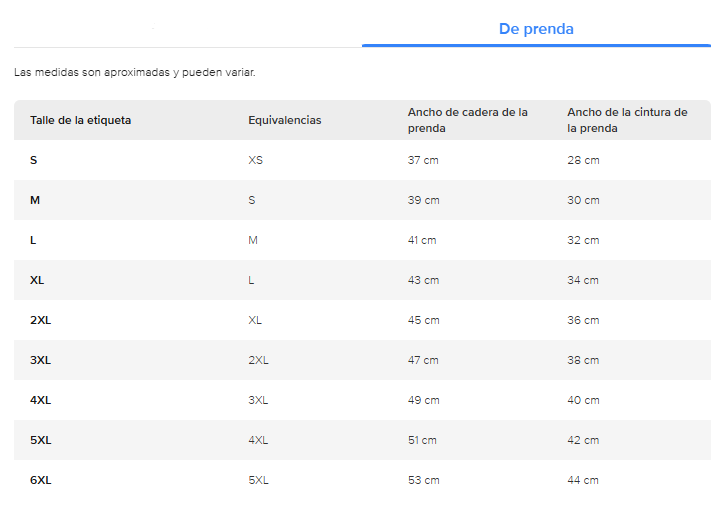
Task: Click the approximate measurements note text
Action: point(135,73)
